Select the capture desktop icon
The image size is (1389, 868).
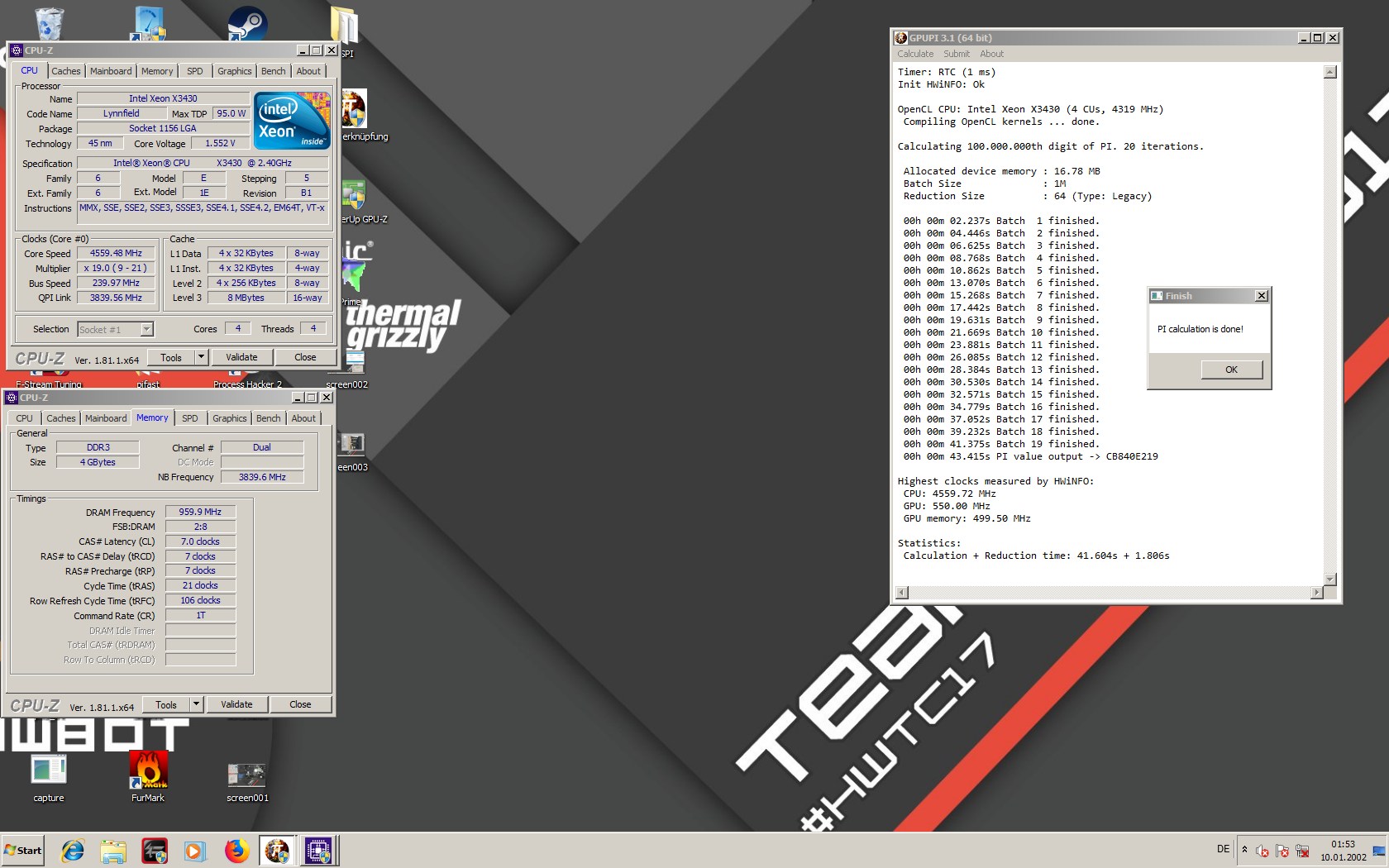49,770
